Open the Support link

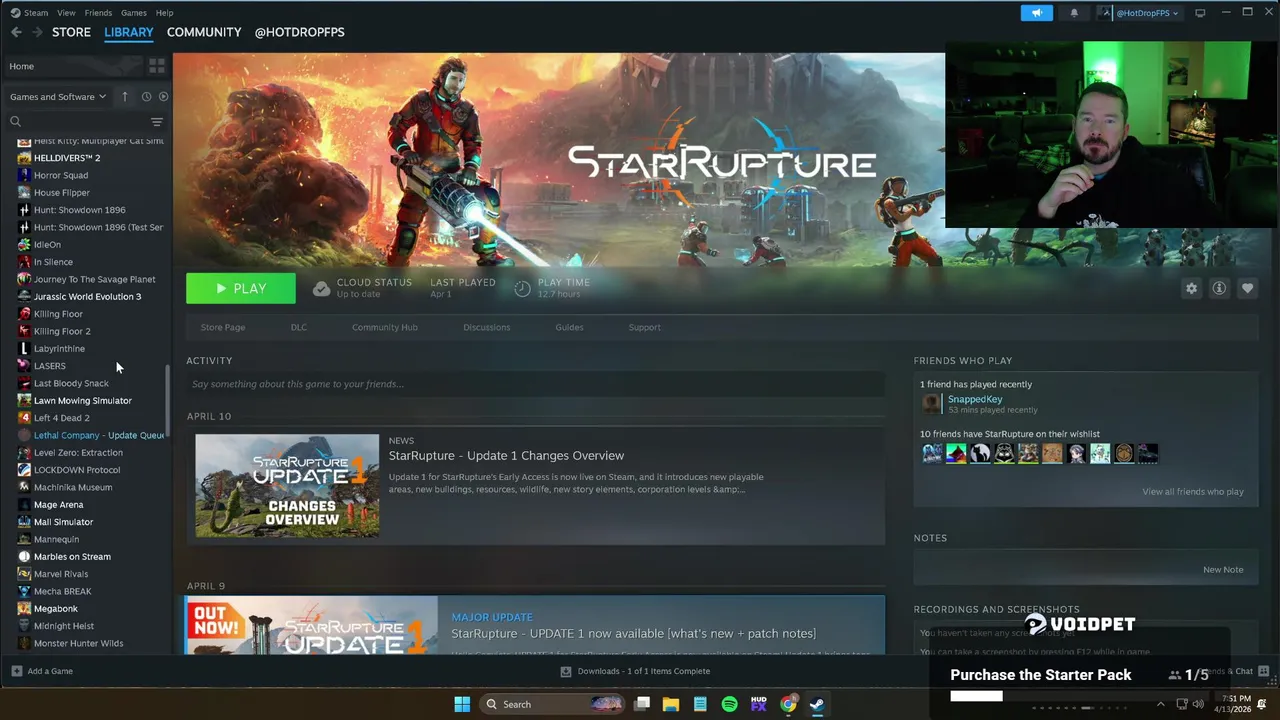pyautogui.click(x=644, y=327)
